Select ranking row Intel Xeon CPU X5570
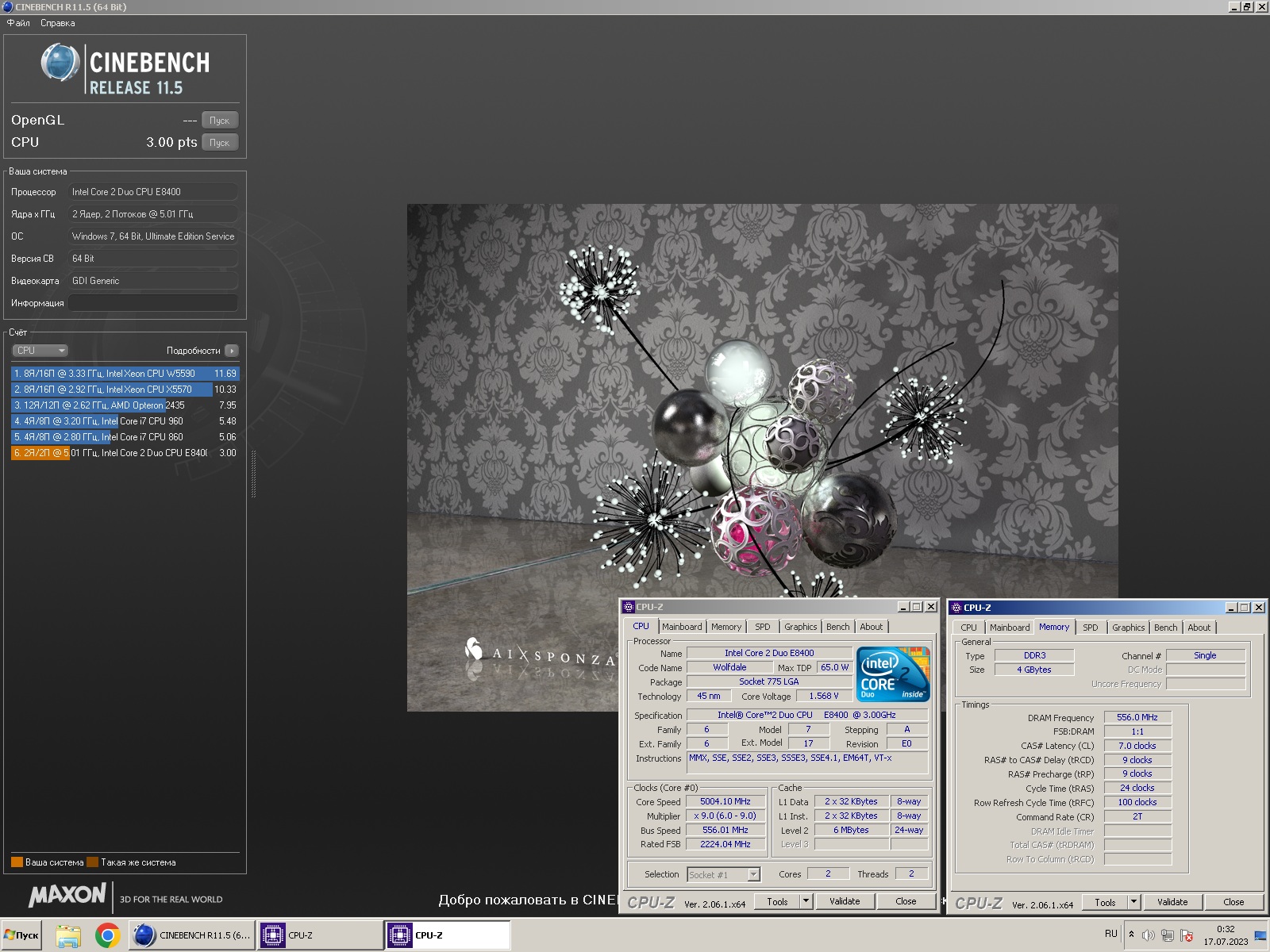This screenshot has width=1270, height=952. pos(125,390)
